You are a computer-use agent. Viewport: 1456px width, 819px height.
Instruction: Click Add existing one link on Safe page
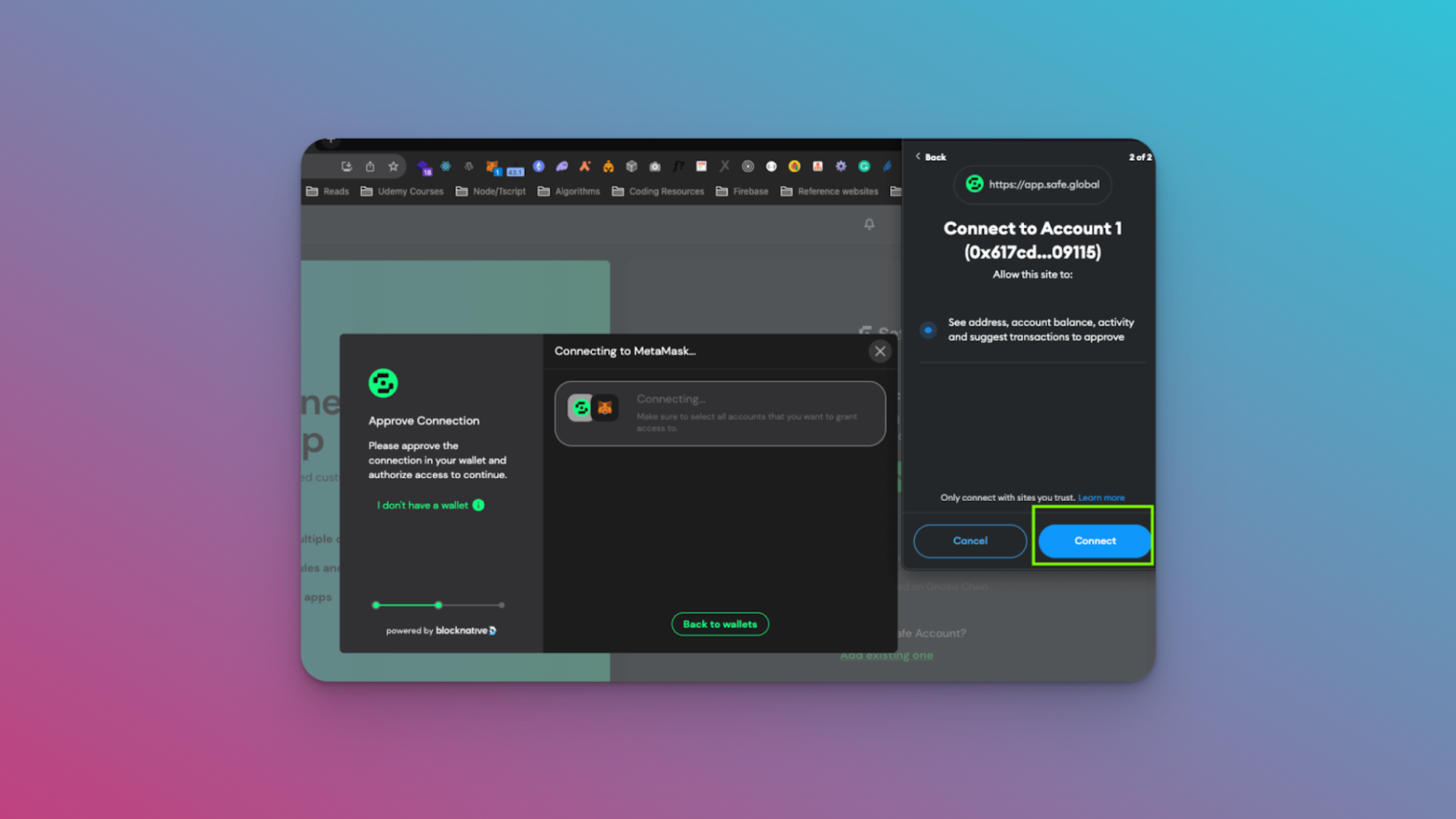[887, 655]
